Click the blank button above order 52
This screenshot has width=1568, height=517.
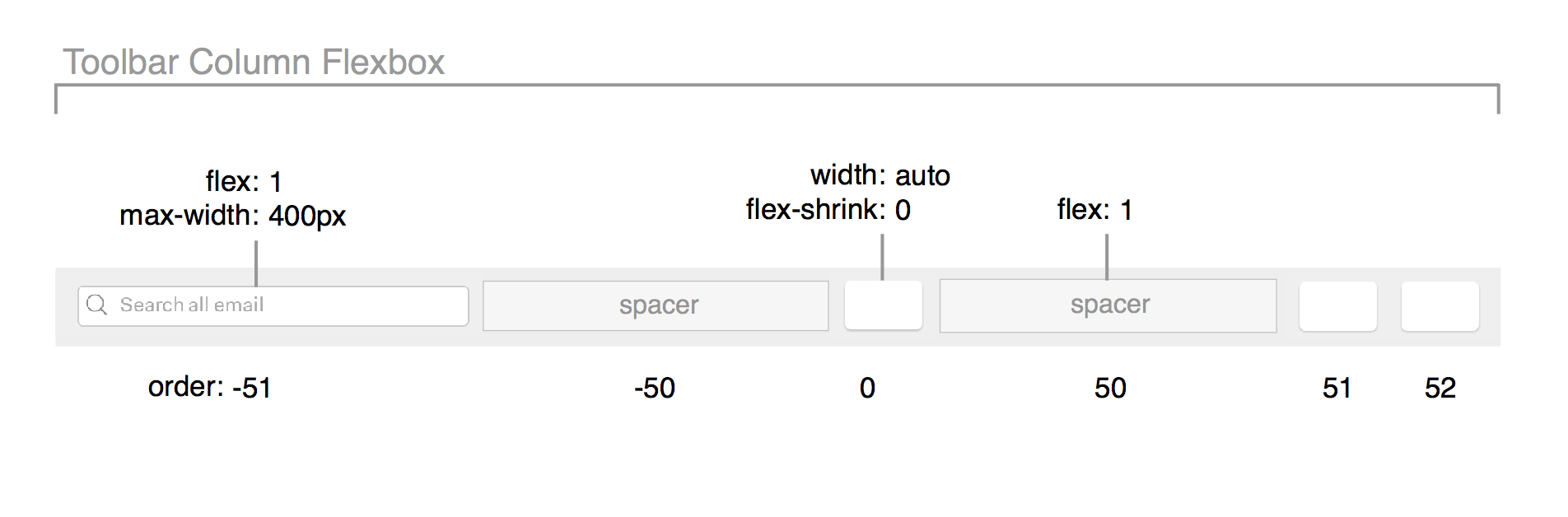coord(1440,306)
